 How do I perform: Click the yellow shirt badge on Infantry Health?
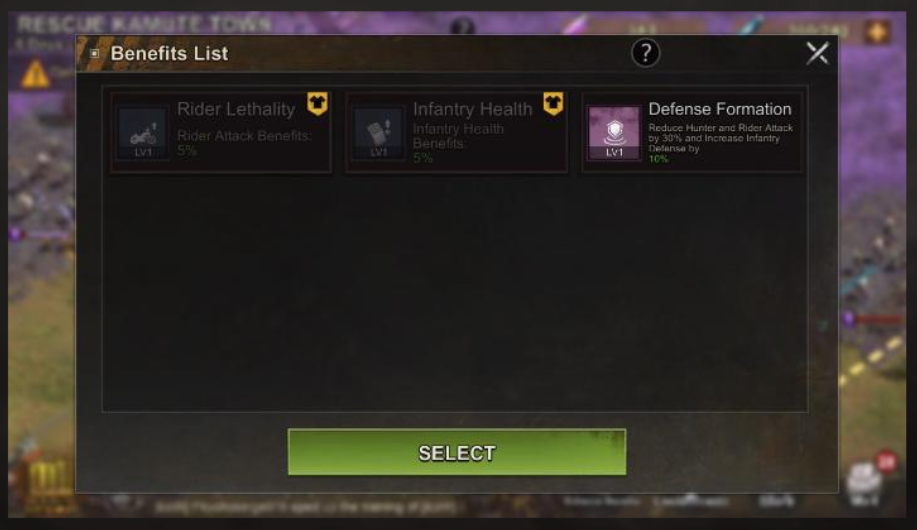point(553,104)
